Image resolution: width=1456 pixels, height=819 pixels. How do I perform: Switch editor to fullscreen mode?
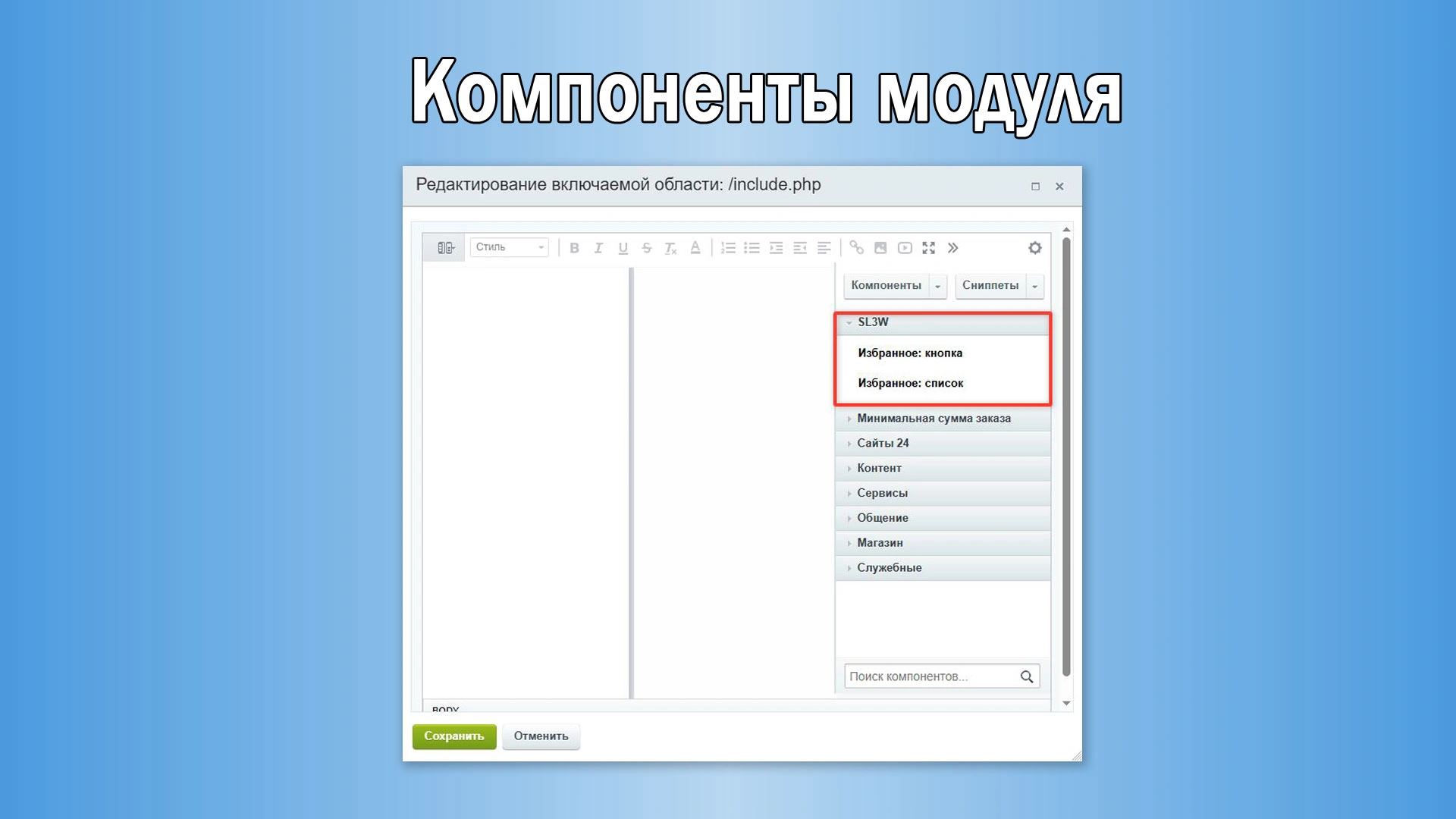point(929,248)
